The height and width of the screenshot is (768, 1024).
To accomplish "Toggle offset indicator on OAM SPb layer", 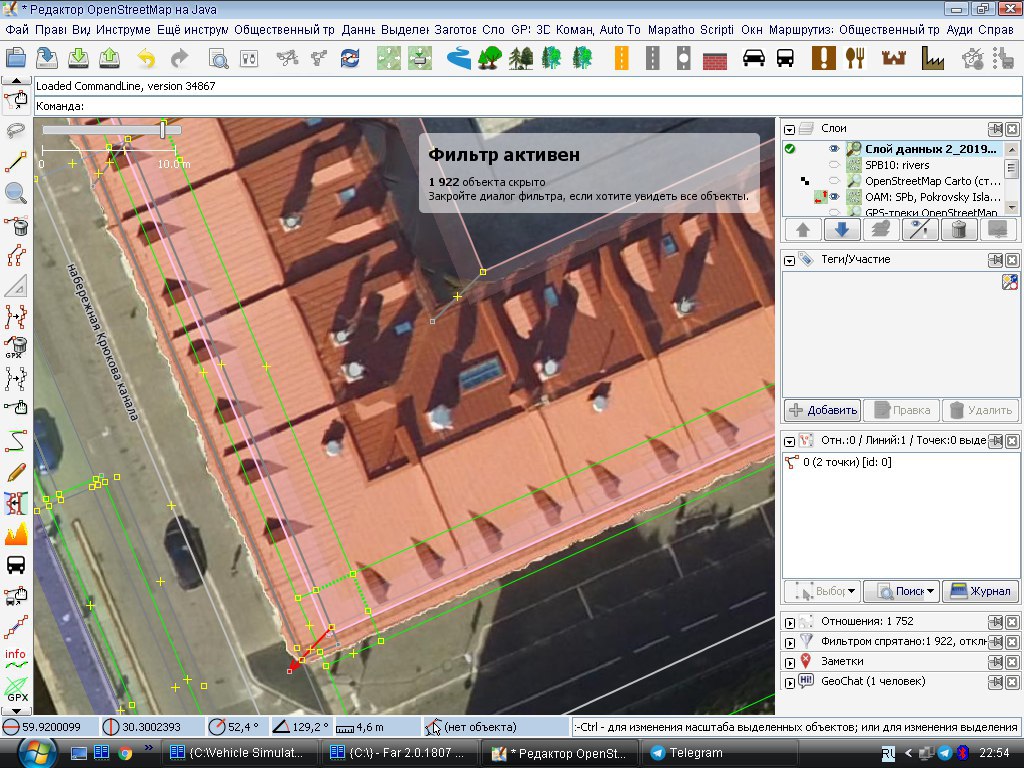I will pyautogui.click(x=820, y=196).
